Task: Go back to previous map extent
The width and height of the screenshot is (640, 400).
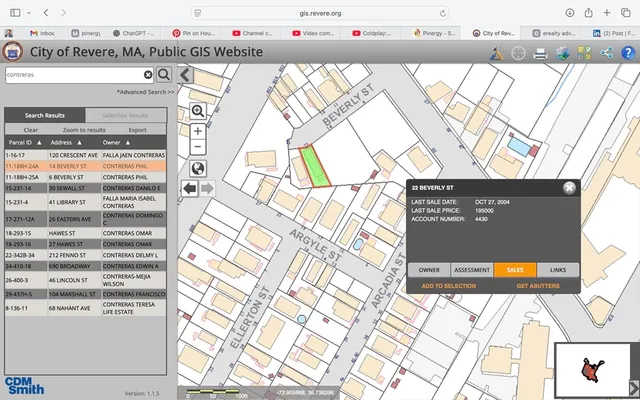Action: coord(189,188)
